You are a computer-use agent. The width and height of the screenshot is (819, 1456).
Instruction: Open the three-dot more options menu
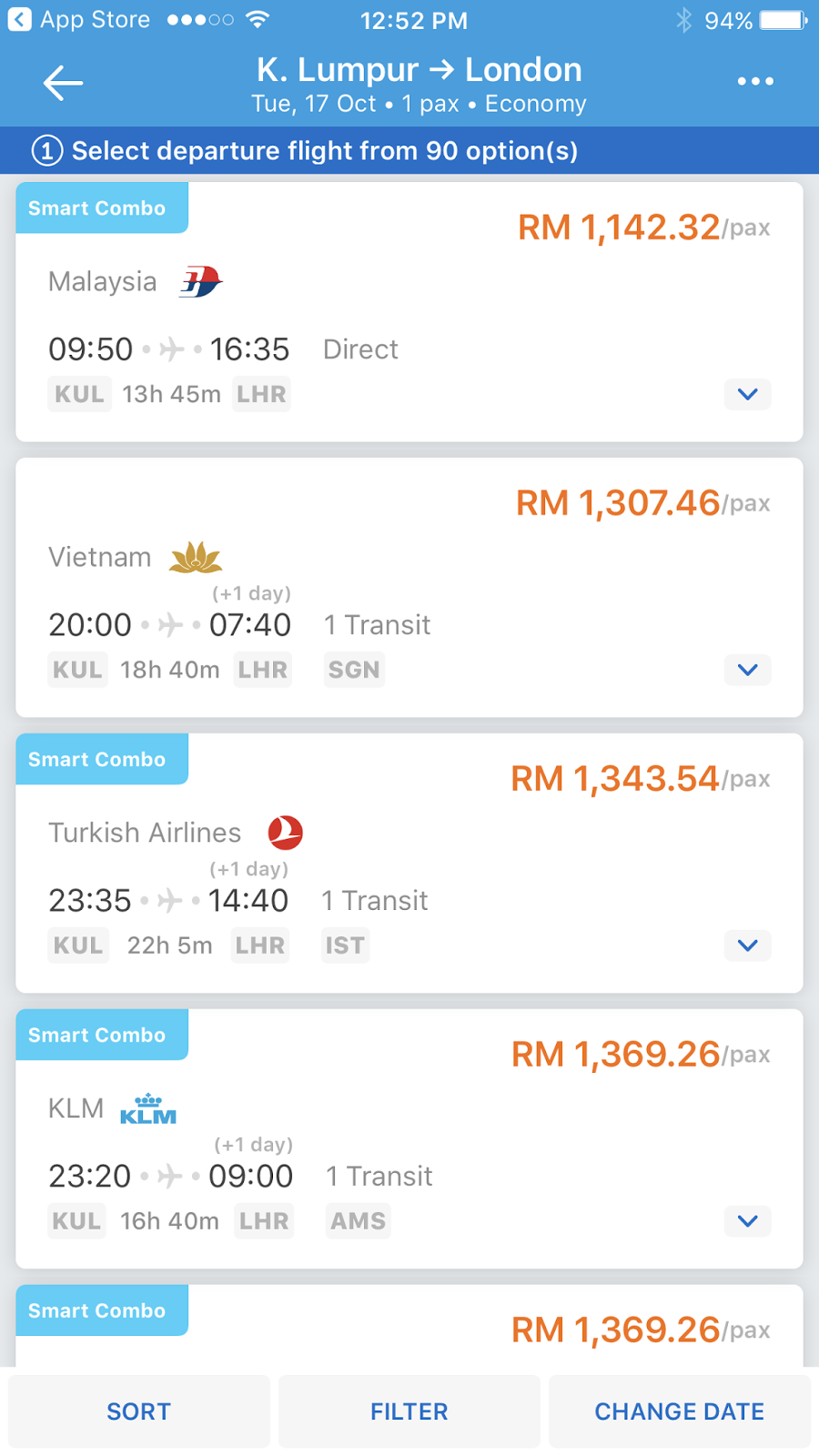click(x=755, y=82)
